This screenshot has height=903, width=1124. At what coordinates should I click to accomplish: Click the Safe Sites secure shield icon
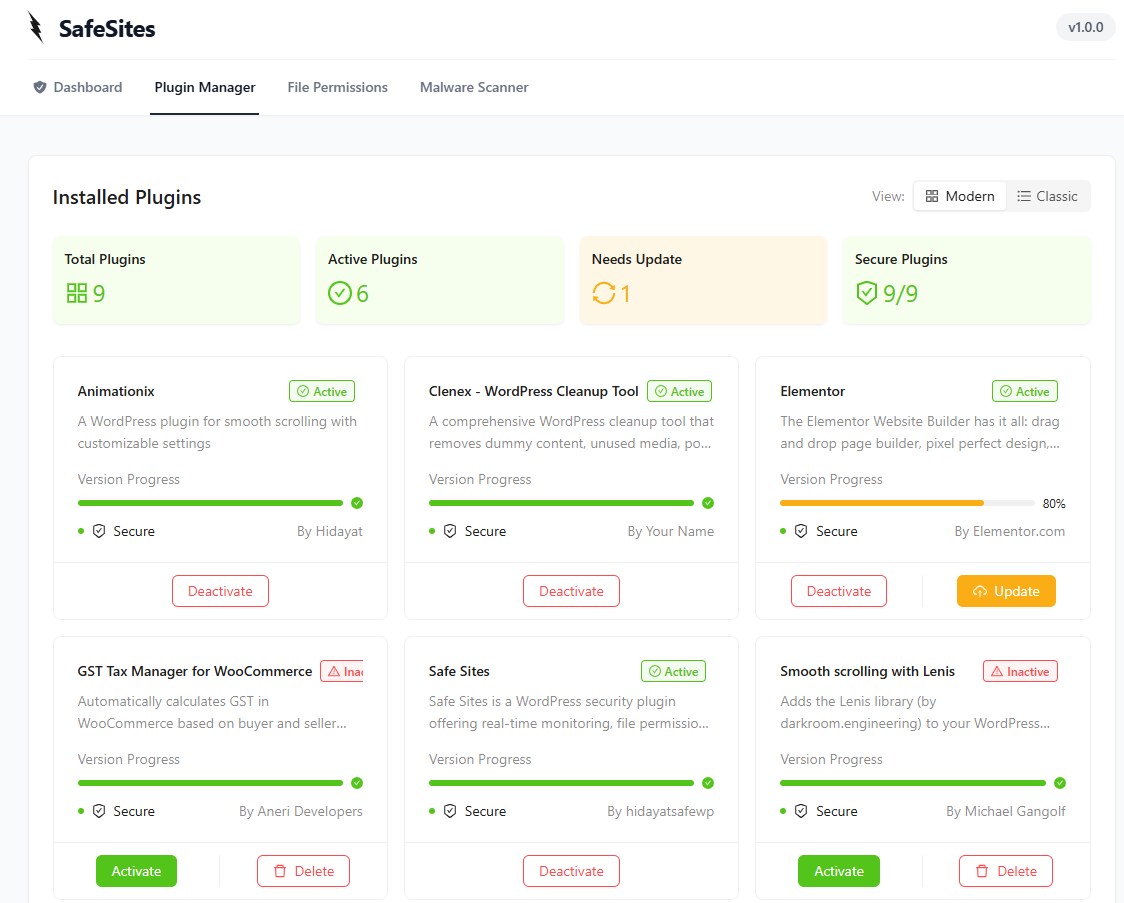coord(450,811)
